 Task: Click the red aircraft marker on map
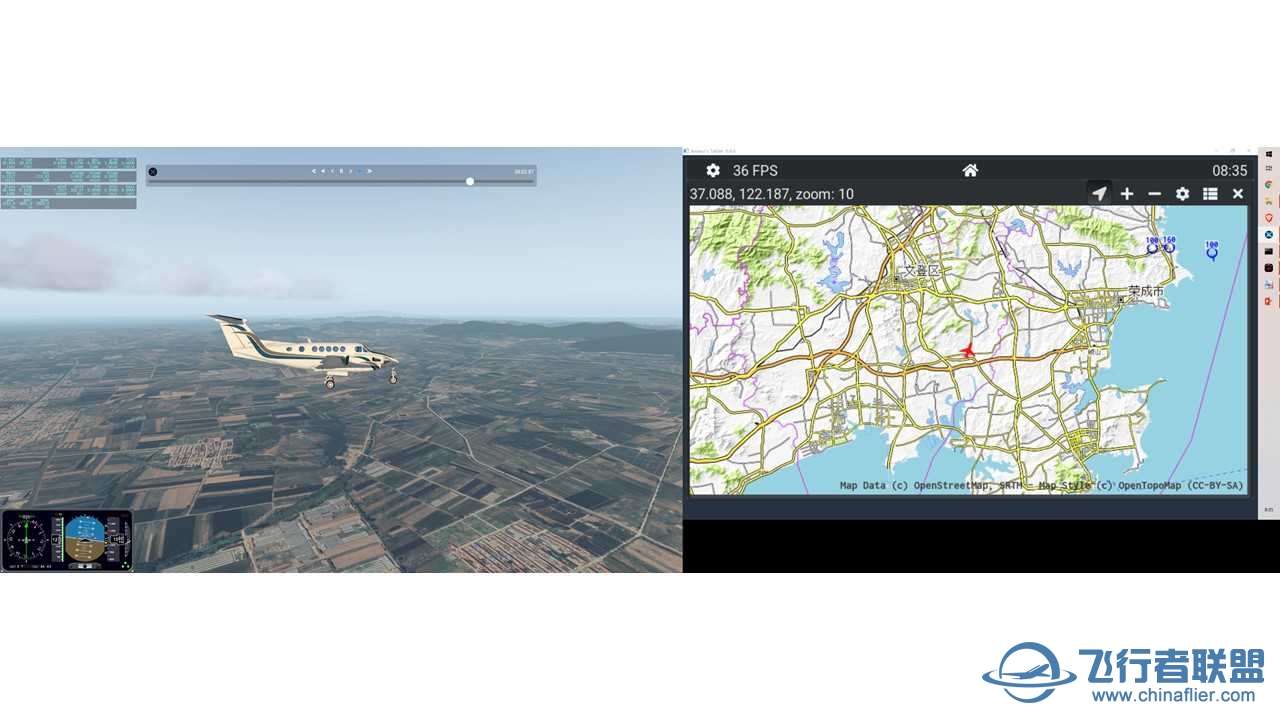click(967, 350)
